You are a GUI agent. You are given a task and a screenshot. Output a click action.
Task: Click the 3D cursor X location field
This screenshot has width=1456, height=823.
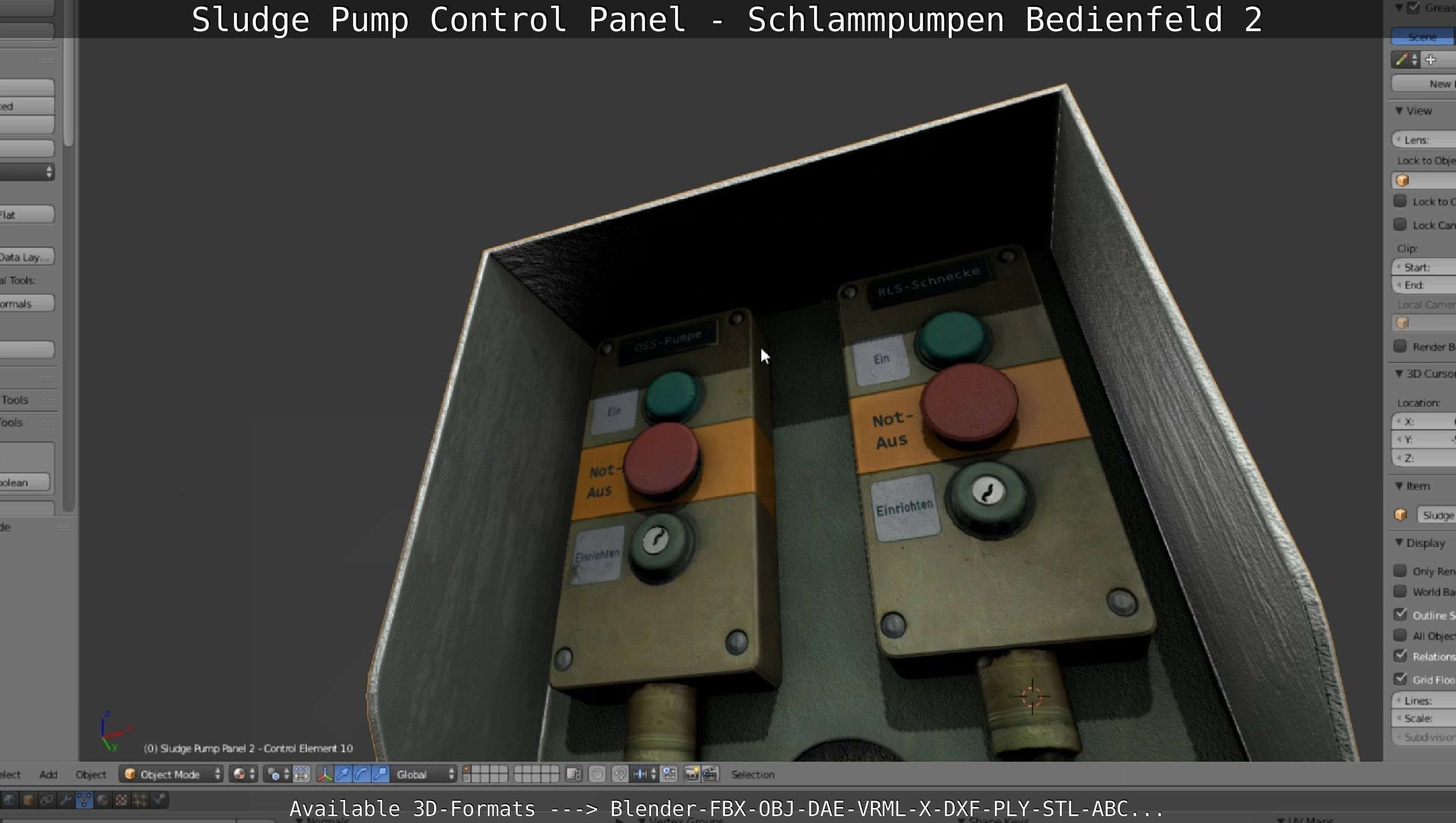1423,421
